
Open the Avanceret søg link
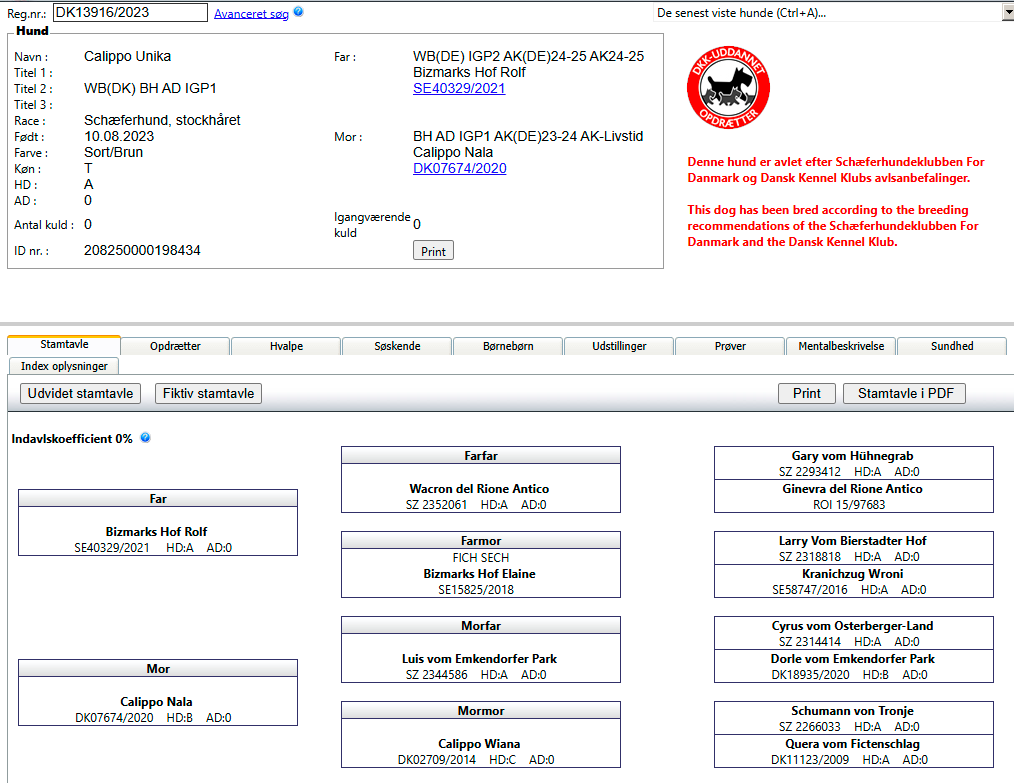251,13
